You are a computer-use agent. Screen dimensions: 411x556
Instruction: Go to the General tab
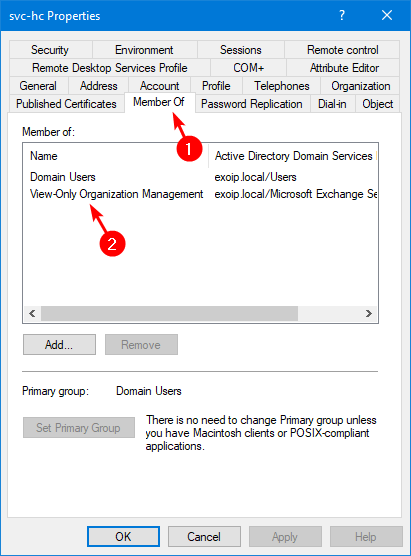pyautogui.click(x=38, y=86)
